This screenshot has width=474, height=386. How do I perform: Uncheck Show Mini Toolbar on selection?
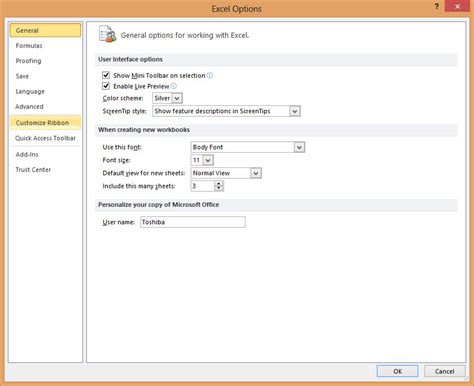106,75
